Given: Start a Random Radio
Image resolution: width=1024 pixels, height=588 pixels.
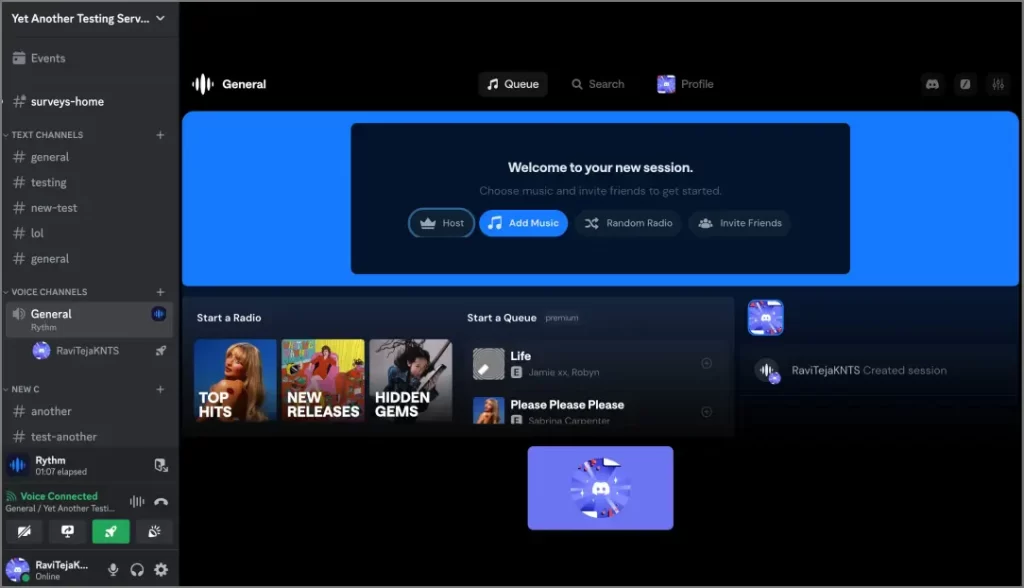Looking at the screenshot, I should 628,223.
